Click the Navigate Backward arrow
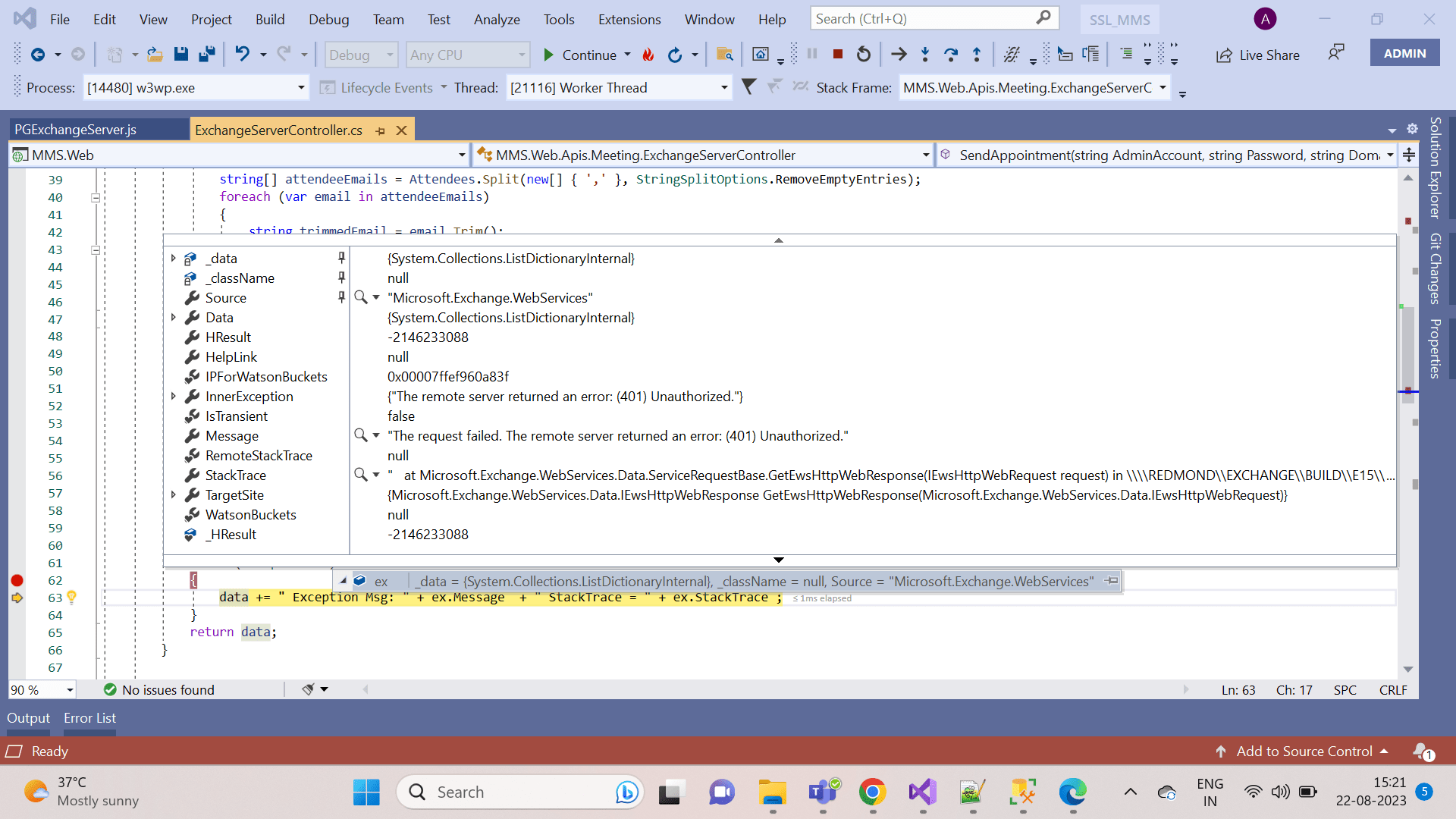The image size is (1456, 819). pos(38,54)
